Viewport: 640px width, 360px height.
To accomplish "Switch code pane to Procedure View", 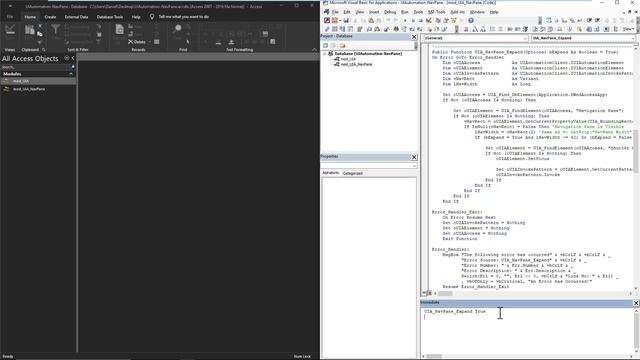I will [x=424, y=293].
